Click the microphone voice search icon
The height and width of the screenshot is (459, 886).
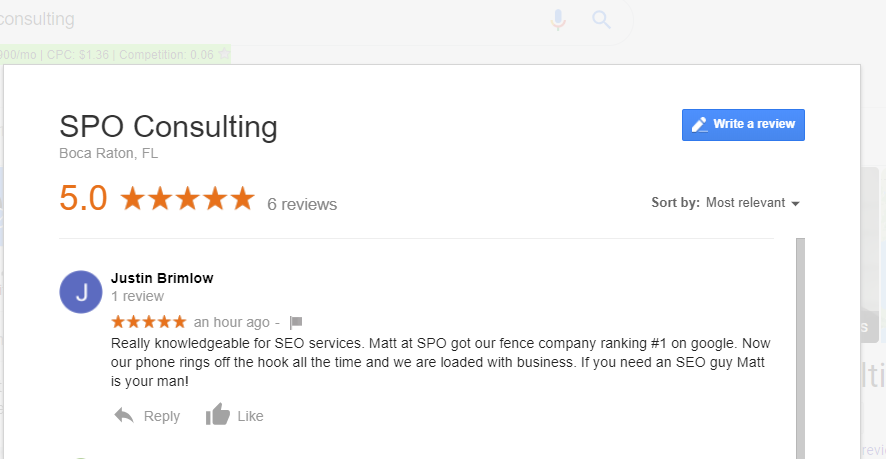click(x=558, y=20)
